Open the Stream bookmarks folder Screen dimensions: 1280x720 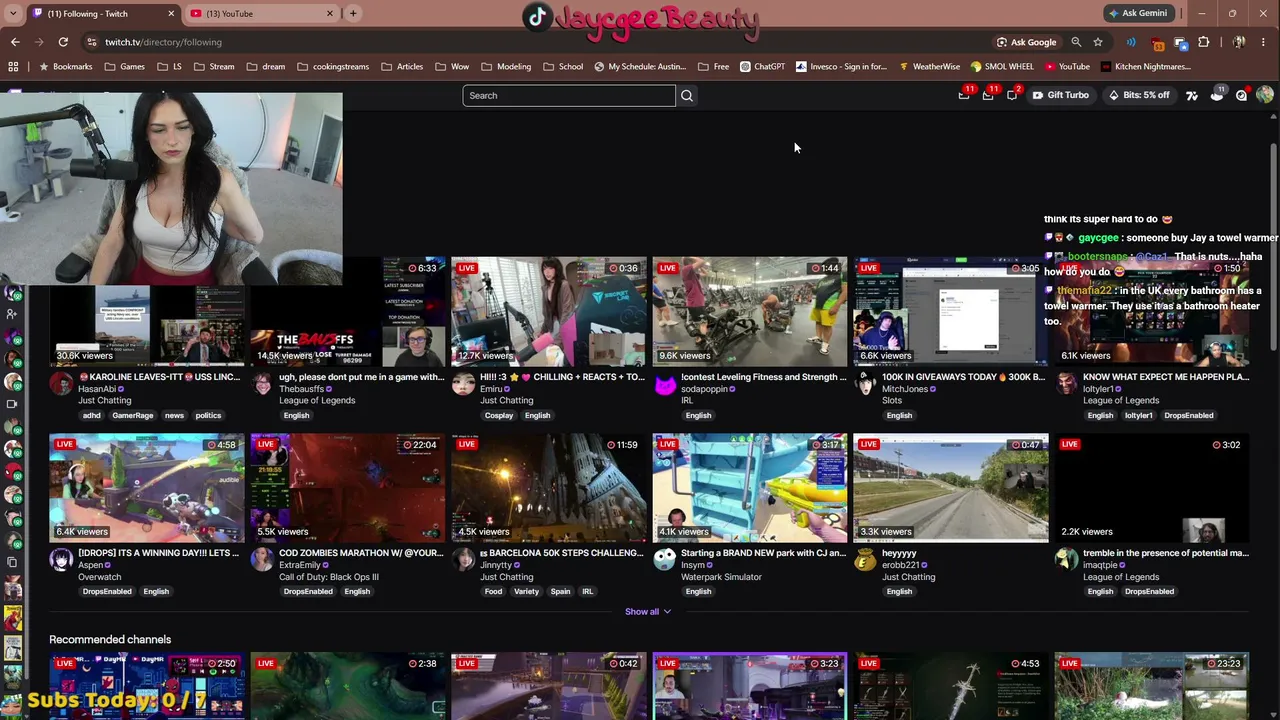coord(214,67)
